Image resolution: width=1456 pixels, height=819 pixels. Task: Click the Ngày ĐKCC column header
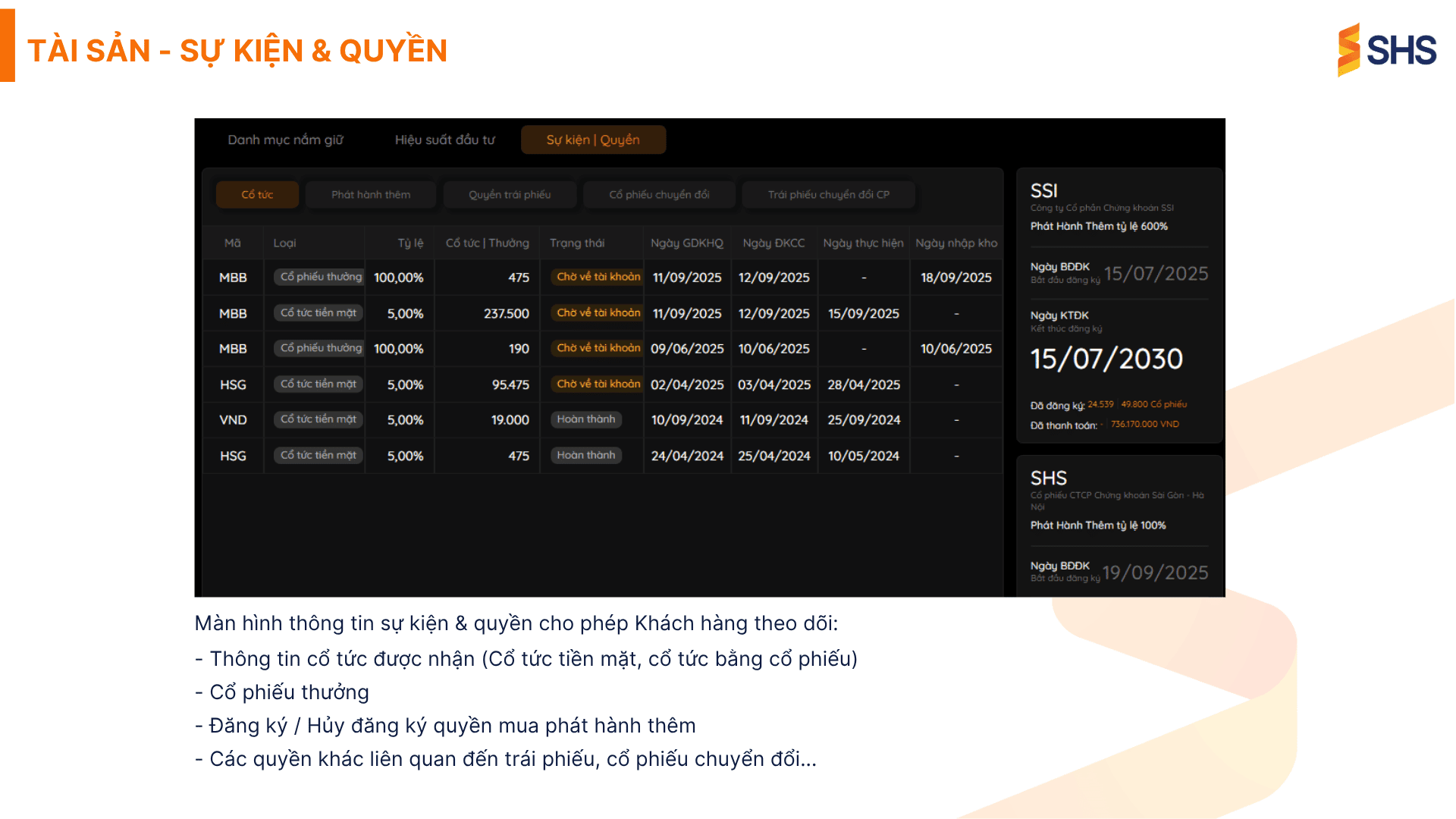click(x=773, y=243)
